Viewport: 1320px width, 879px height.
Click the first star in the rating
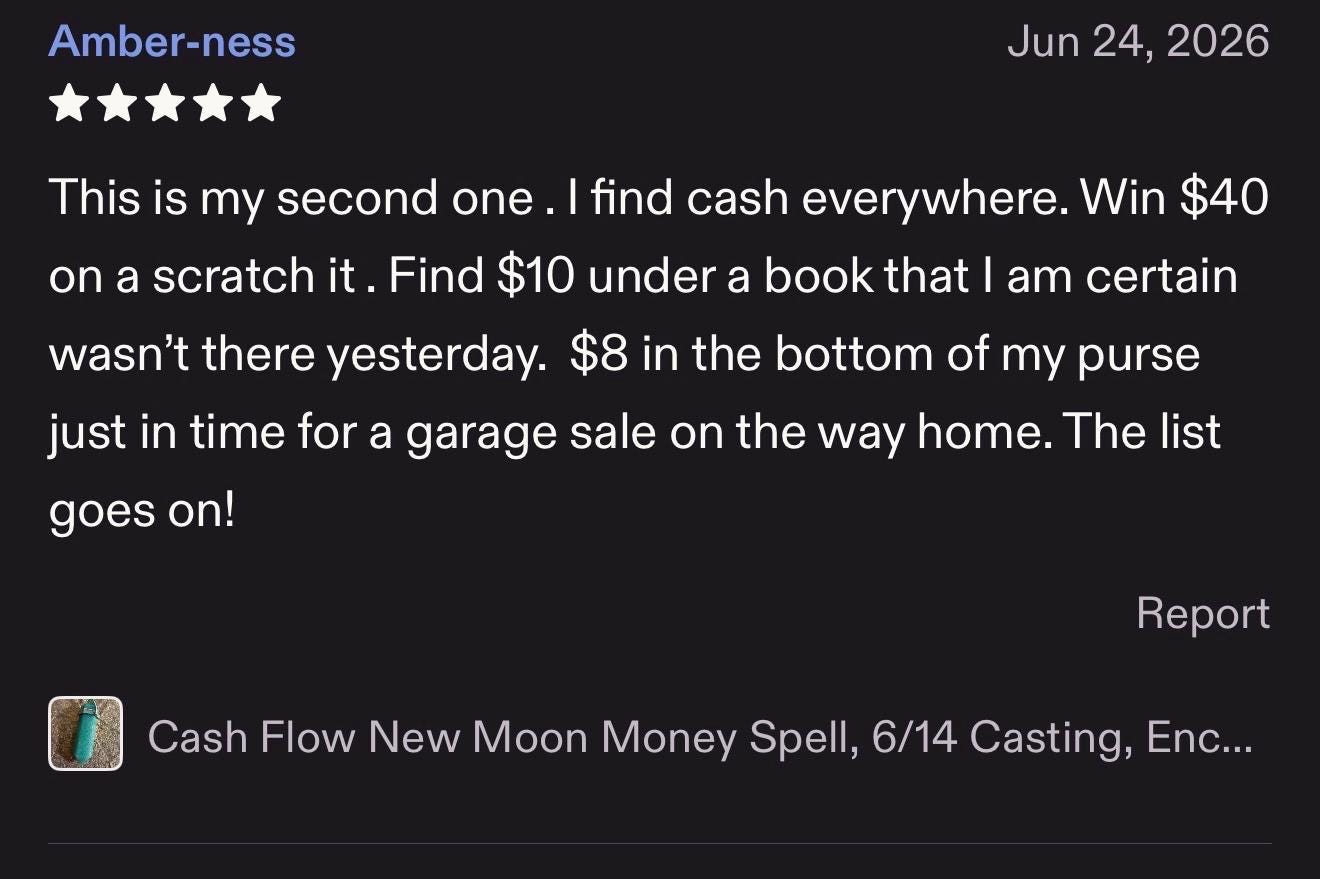click(69, 104)
